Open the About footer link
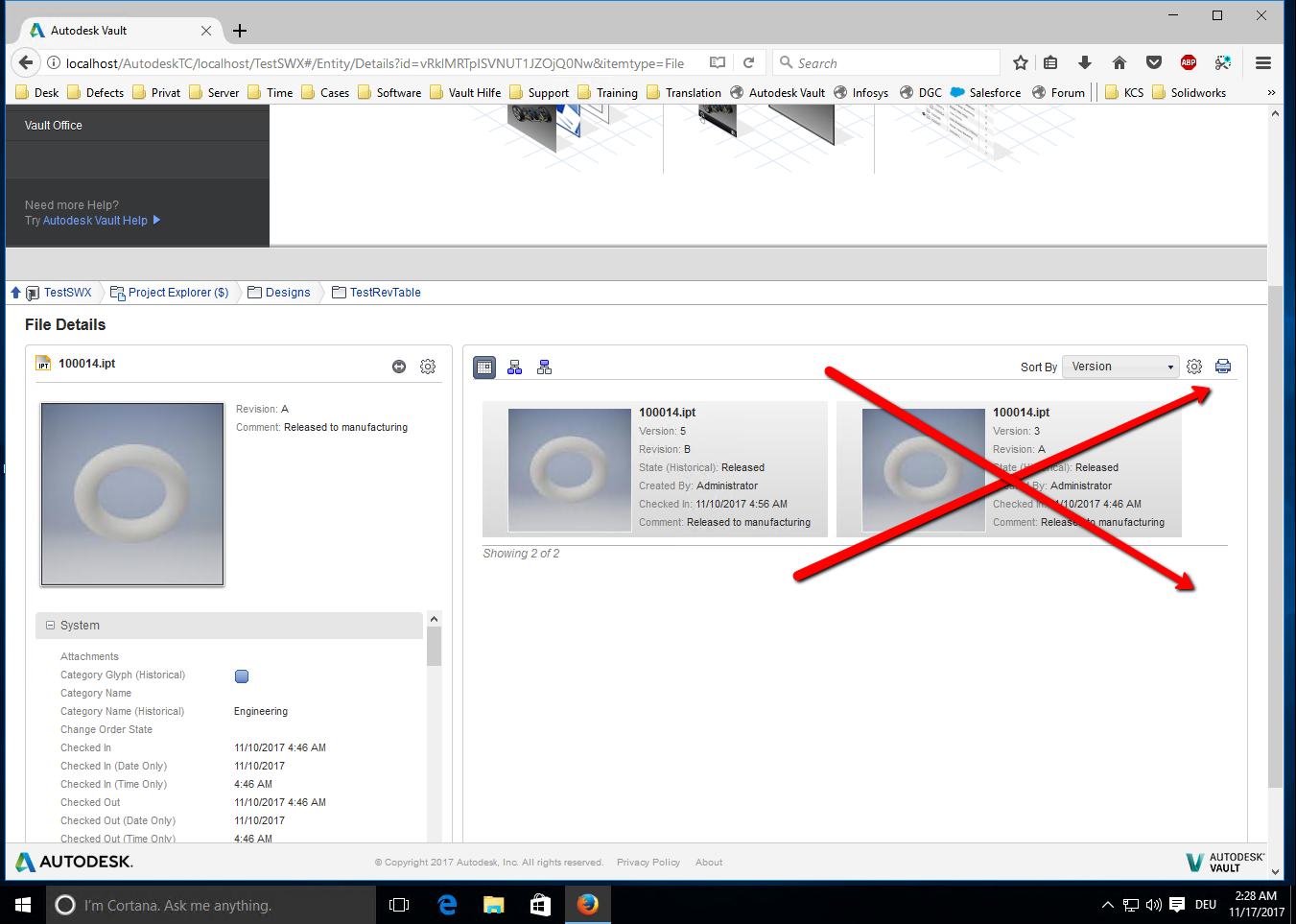1296x924 pixels. click(x=709, y=863)
